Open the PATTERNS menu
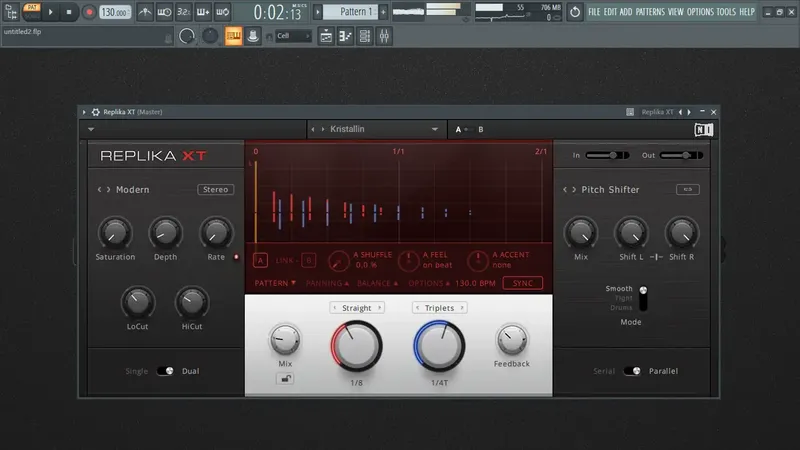The width and height of the screenshot is (800, 450). coord(650,12)
